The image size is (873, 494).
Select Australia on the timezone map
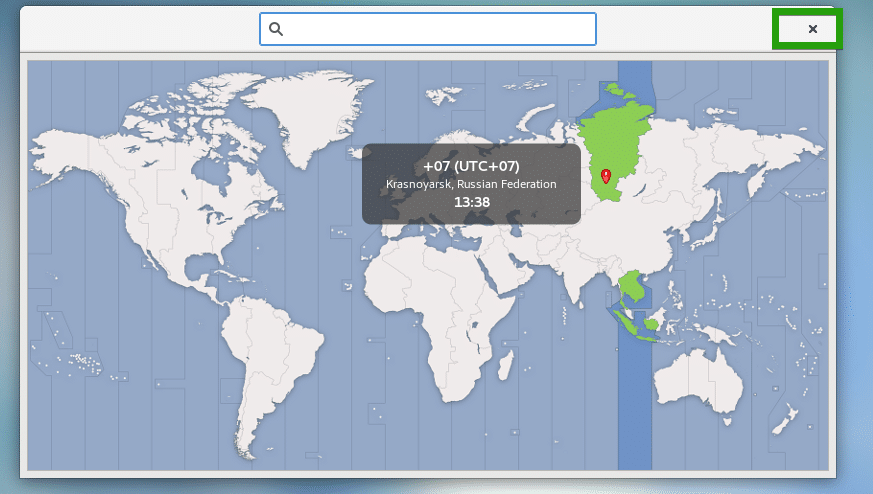point(699,382)
